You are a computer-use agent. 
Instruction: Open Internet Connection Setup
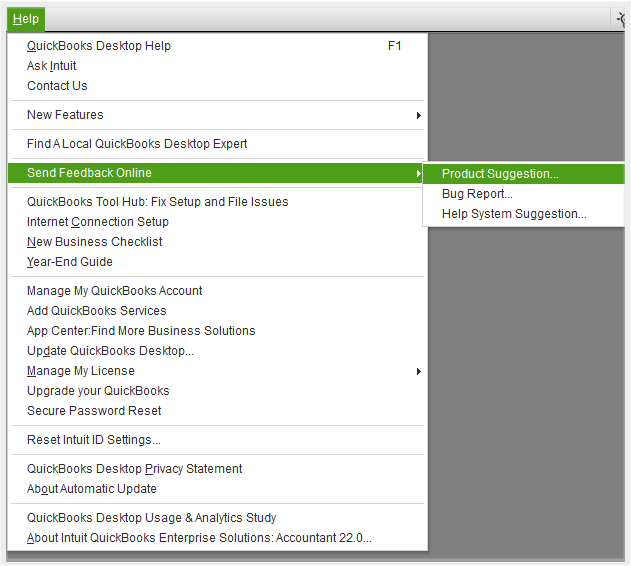tap(217, 222)
